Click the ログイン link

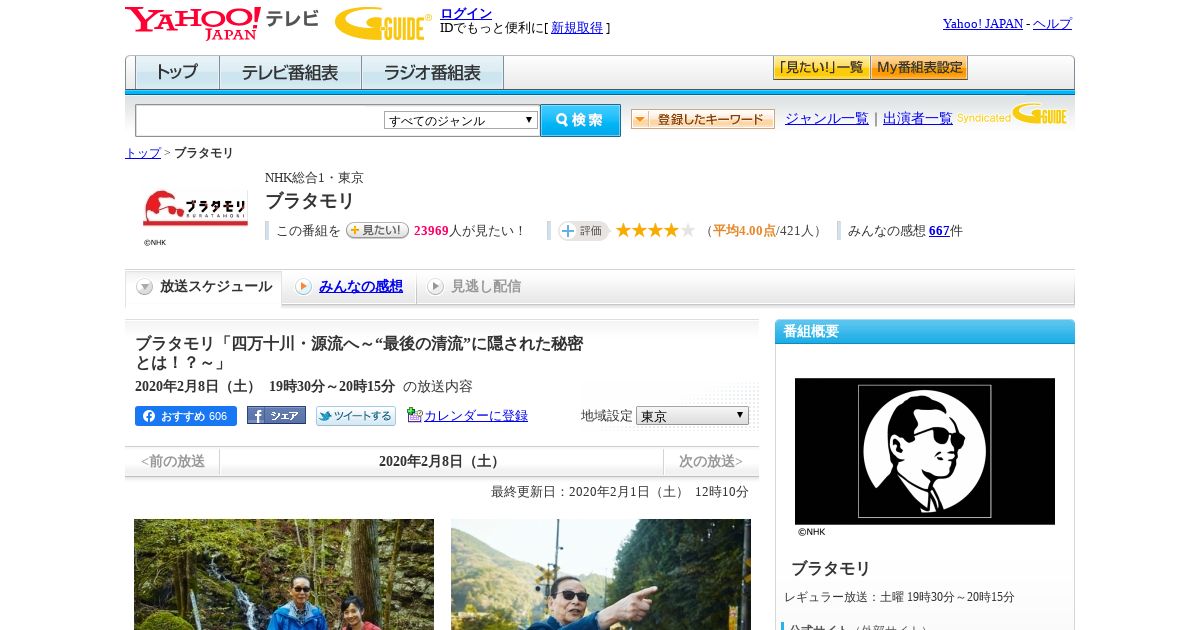click(x=466, y=13)
